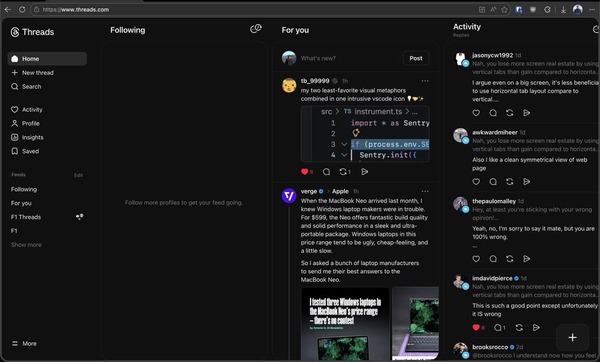Expand Show more feeds
600x362 pixels.
coord(26,245)
